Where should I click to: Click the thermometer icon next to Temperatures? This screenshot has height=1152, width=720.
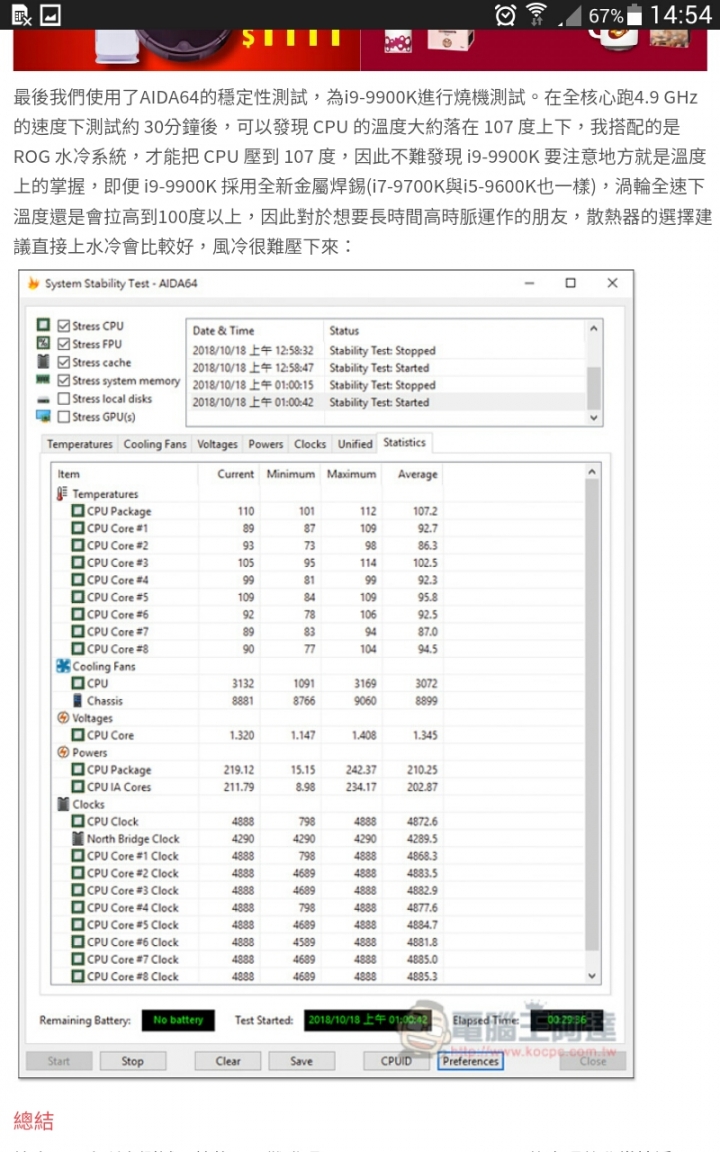(62, 494)
